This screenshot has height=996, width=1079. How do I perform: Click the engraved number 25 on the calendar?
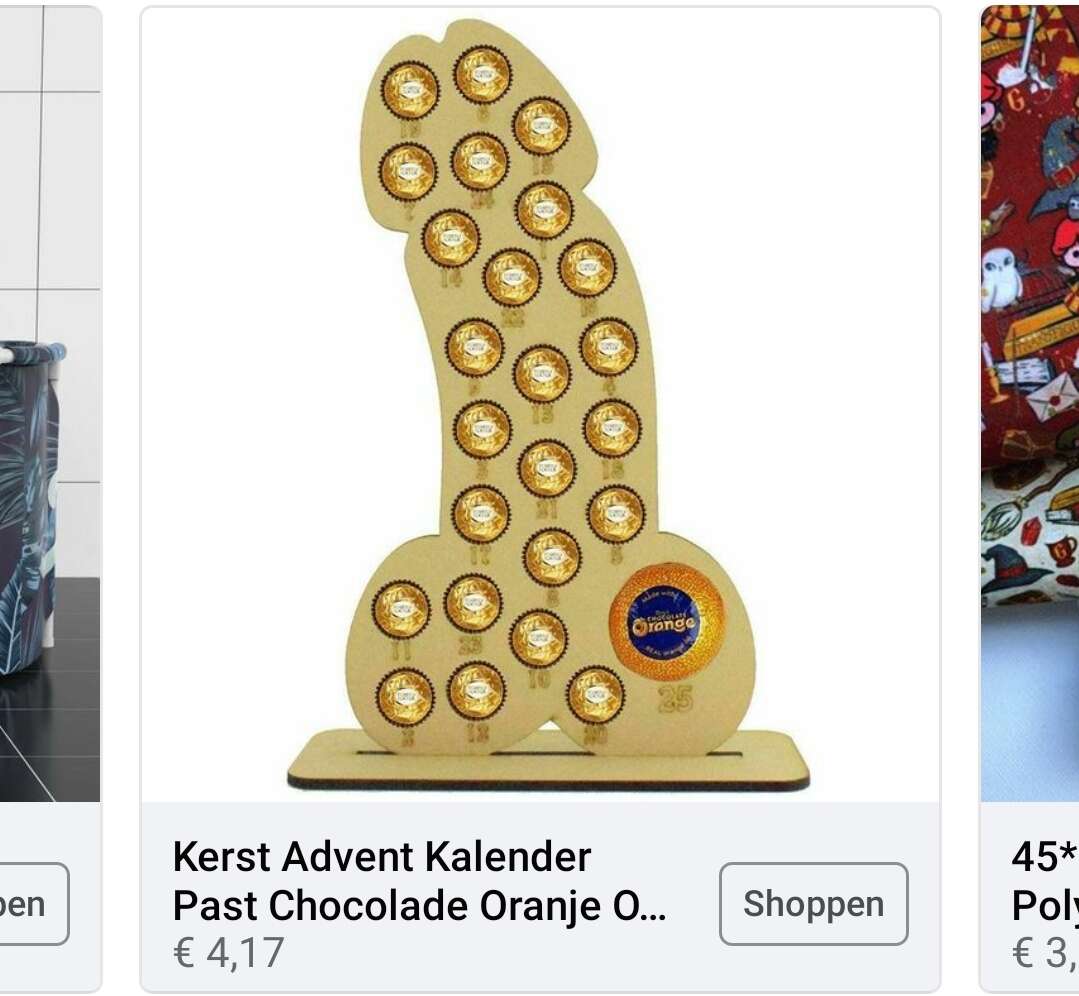[x=676, y=699]
